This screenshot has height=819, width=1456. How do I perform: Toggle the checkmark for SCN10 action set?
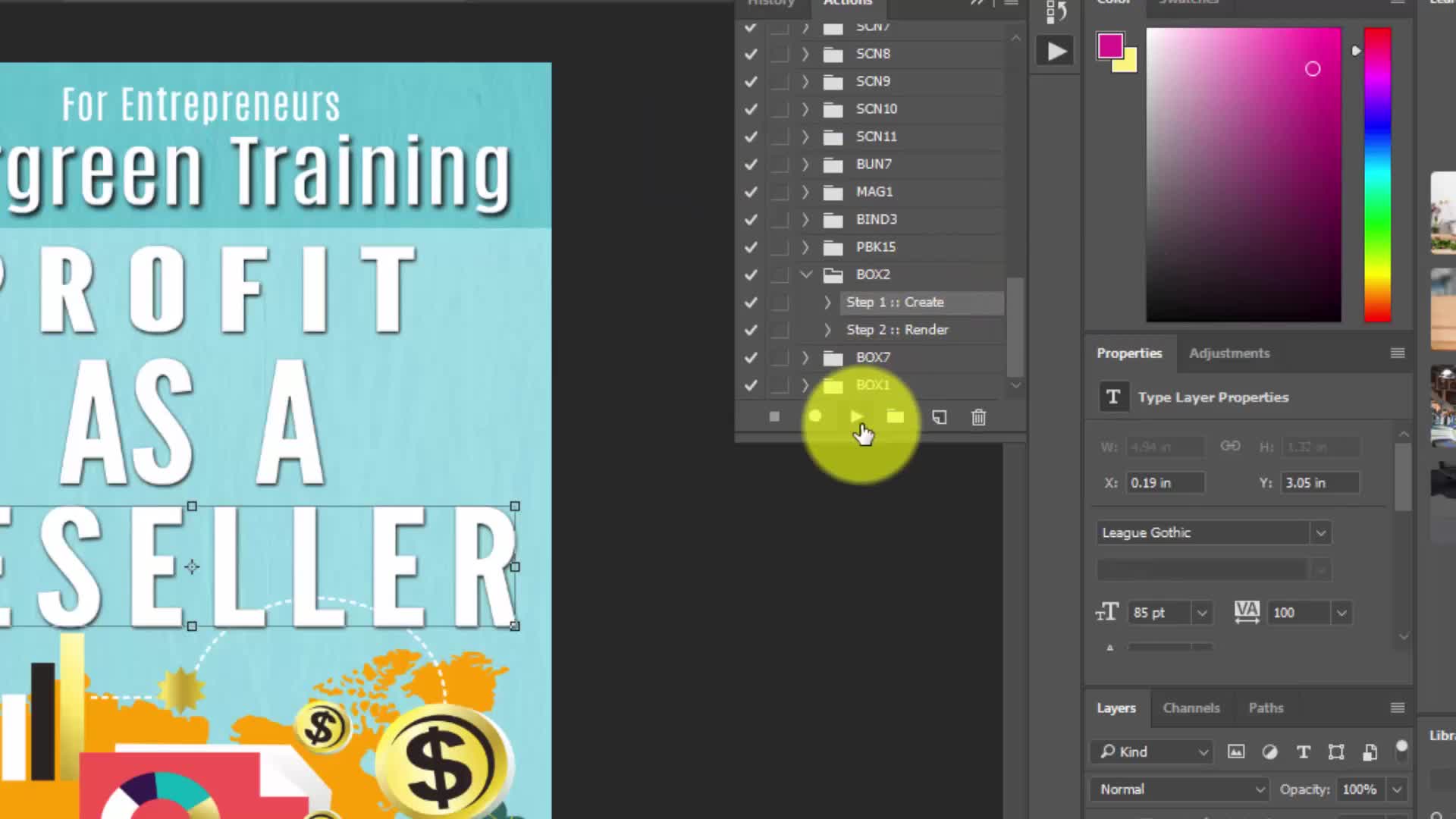coord(751,109)
